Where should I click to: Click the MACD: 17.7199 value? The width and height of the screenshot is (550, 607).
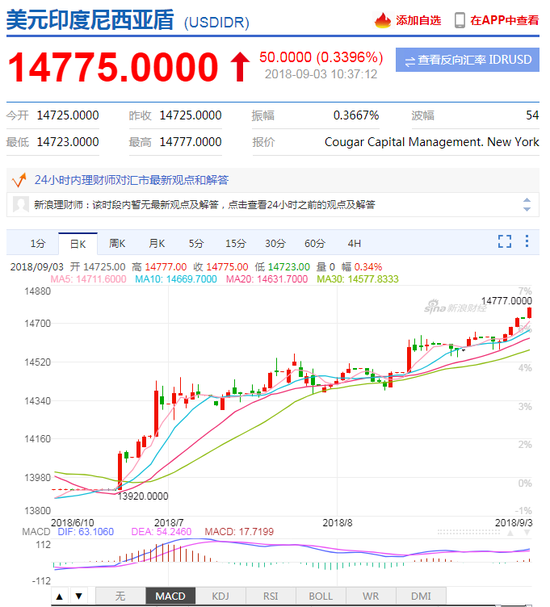[x=239, y=532]
